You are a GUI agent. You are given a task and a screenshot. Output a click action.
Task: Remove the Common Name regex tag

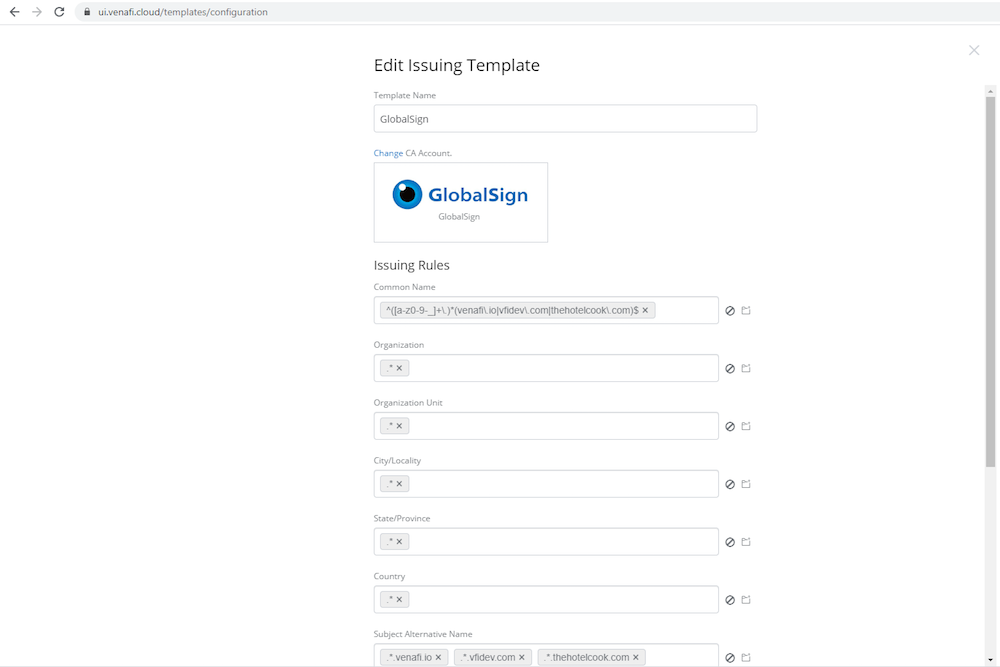click(x=645, y=310)
